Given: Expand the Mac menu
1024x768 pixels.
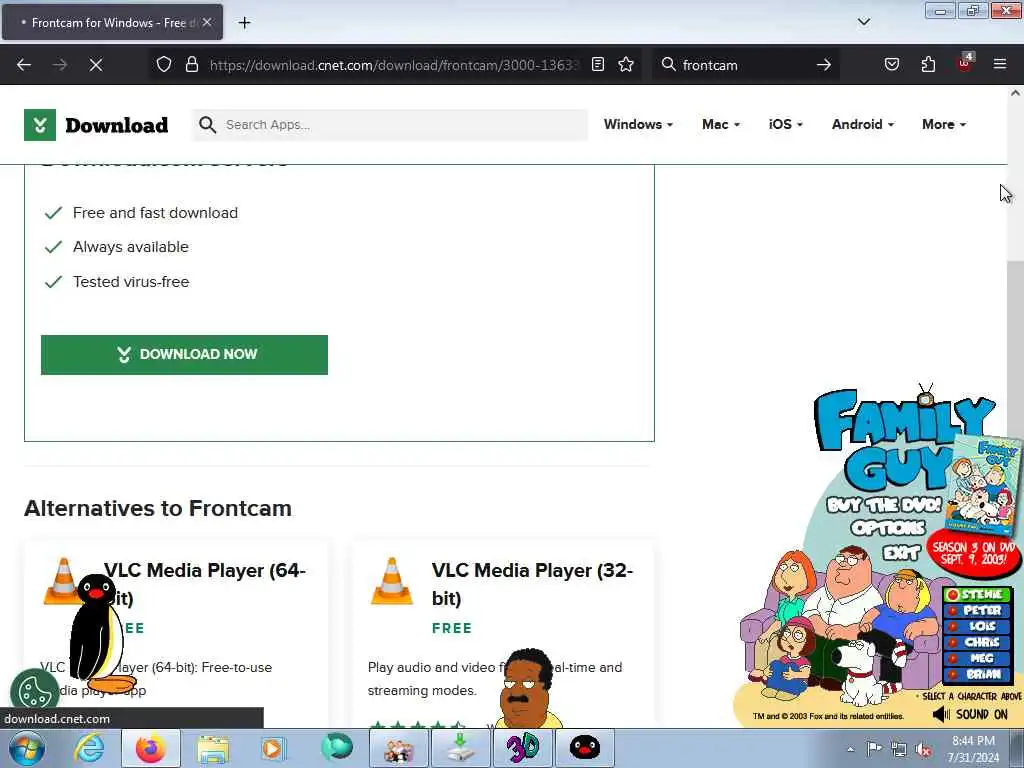Looking at the screenshot, I should pyautogui.click(x=720, y=124).
